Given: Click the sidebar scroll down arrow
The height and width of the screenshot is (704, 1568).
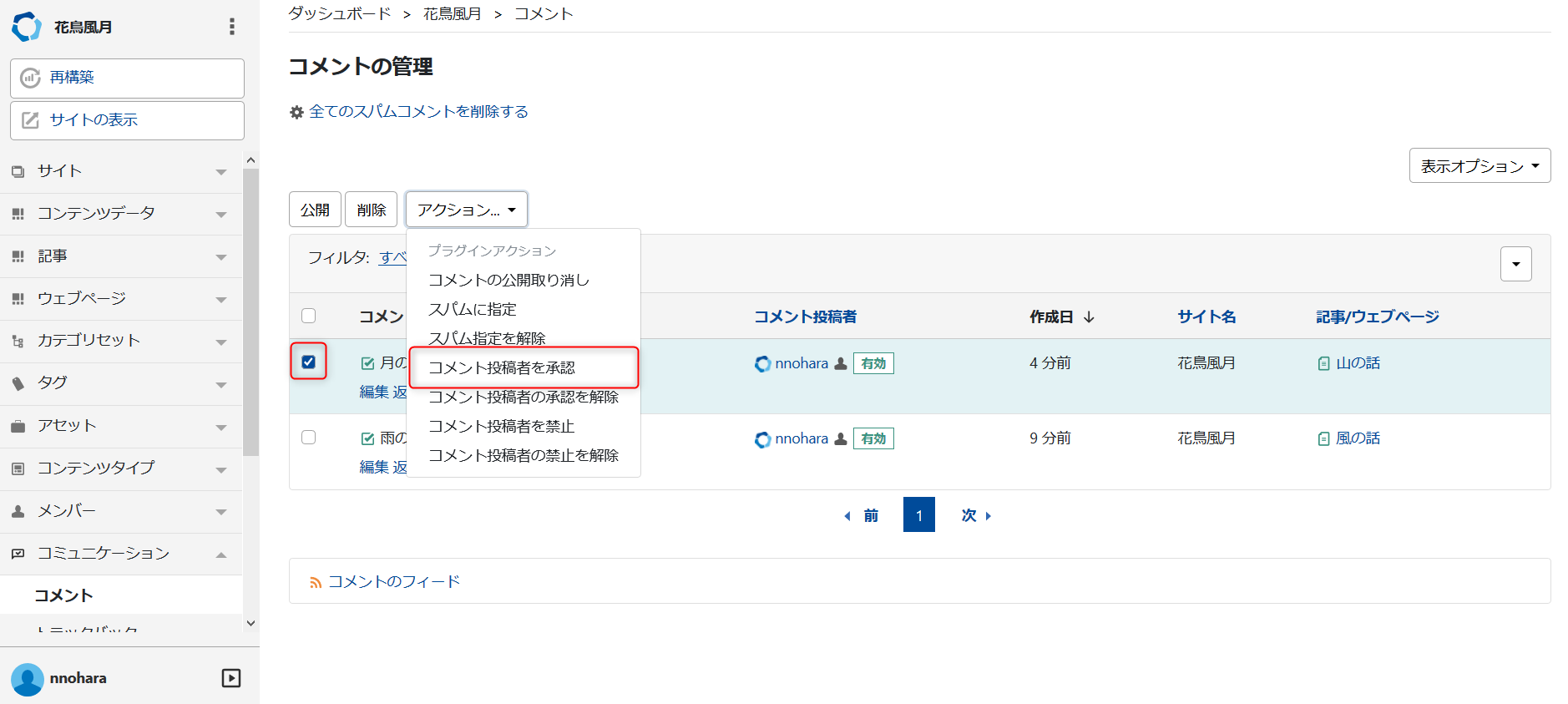Looking at the screenshot, I should tap(250, 623).
